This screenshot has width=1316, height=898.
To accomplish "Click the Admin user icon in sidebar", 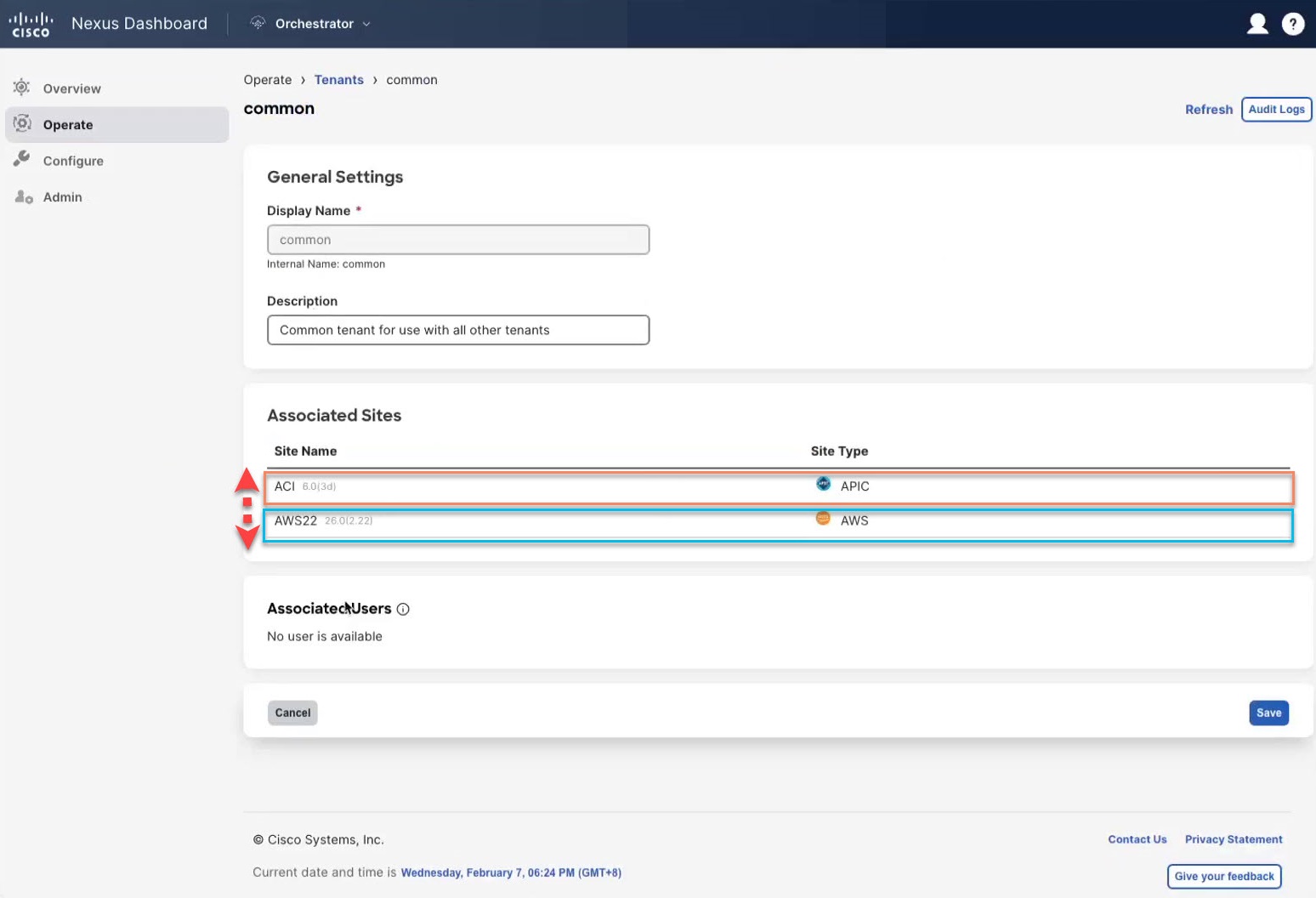I will tap(23, 196).
